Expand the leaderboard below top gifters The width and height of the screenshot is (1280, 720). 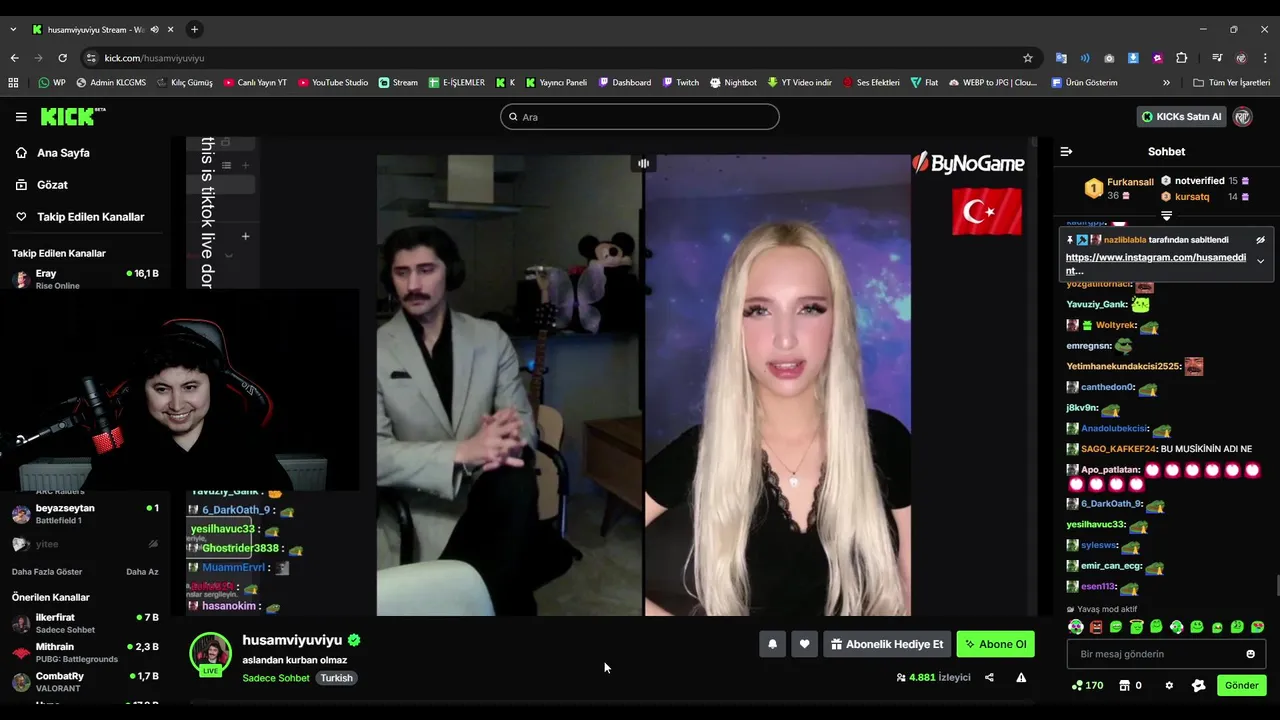pyautogui.click(x=1166, y=215)
